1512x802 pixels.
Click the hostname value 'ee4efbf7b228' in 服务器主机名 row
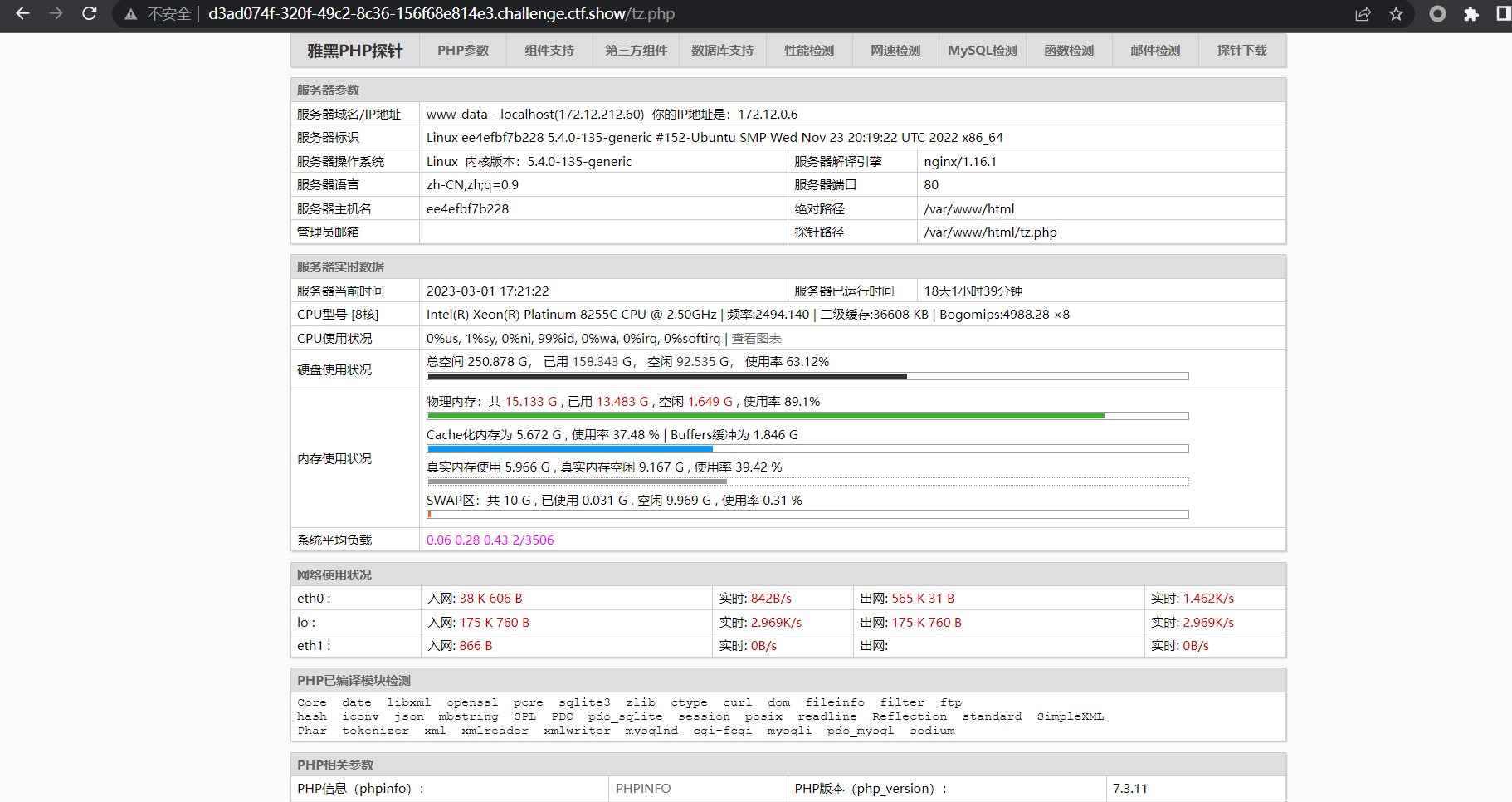point(467,209)
